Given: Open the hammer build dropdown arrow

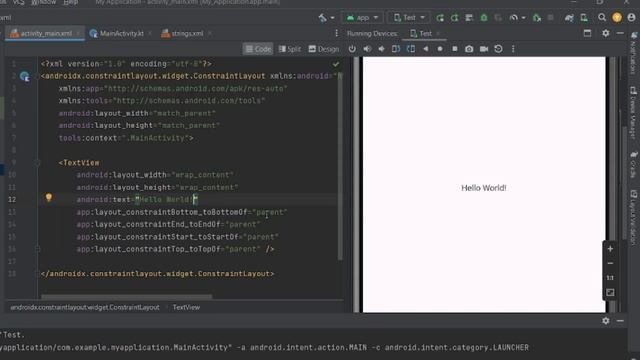Looking at the screenshot, I should pos(332,18).
